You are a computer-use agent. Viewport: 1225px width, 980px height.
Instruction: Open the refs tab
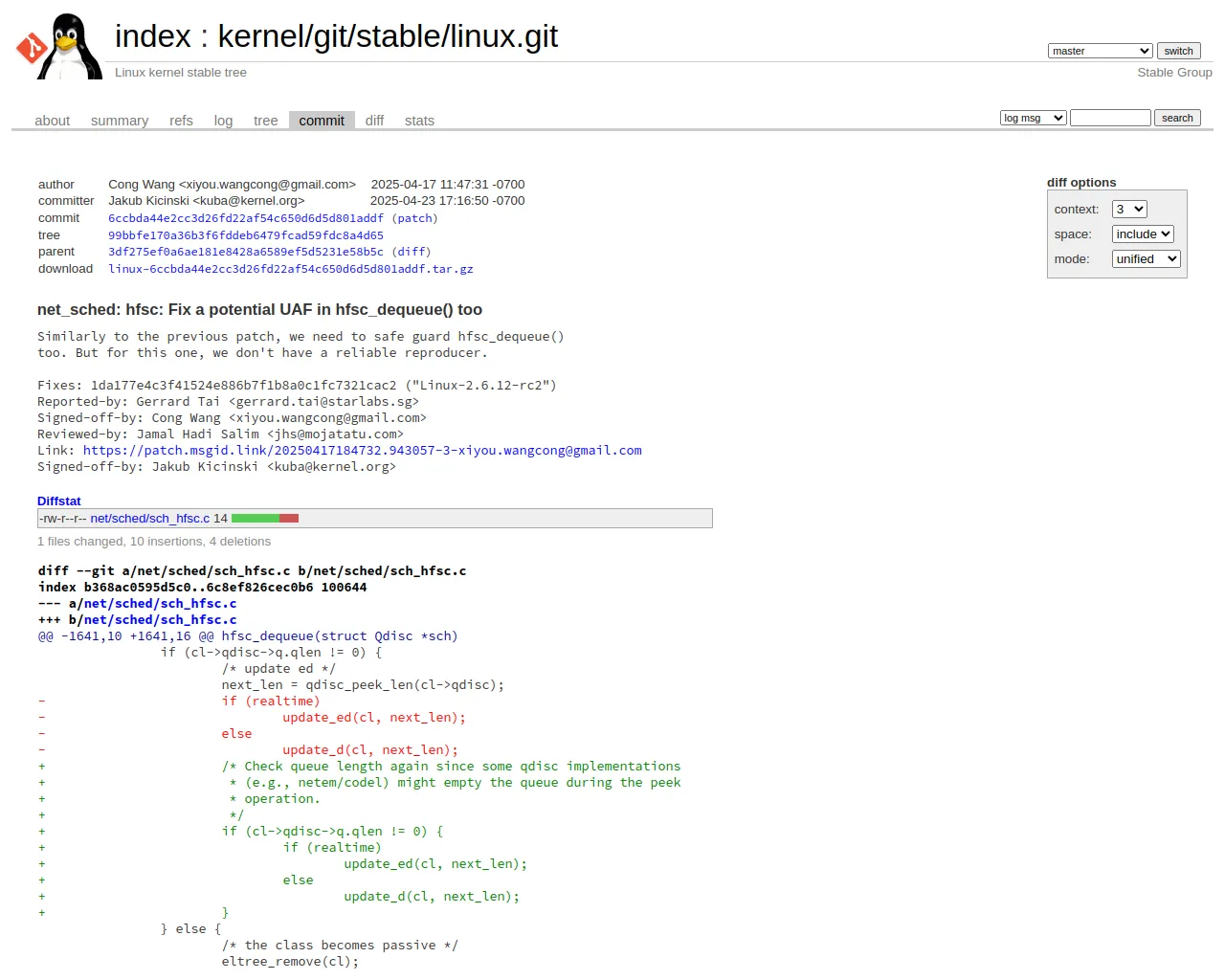(x=181, y=121)
